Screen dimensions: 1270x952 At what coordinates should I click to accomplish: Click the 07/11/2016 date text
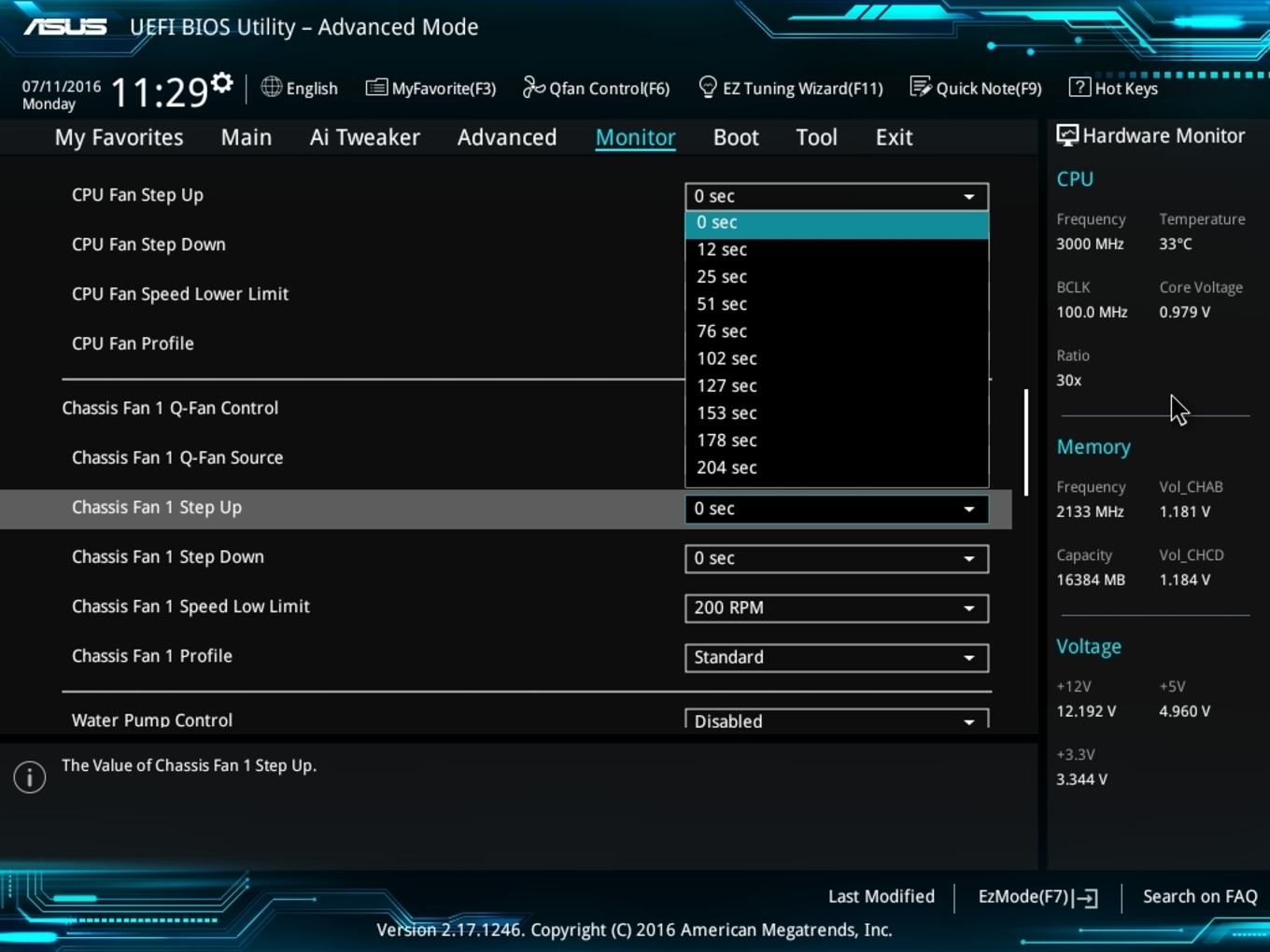[x=62, y=86]
